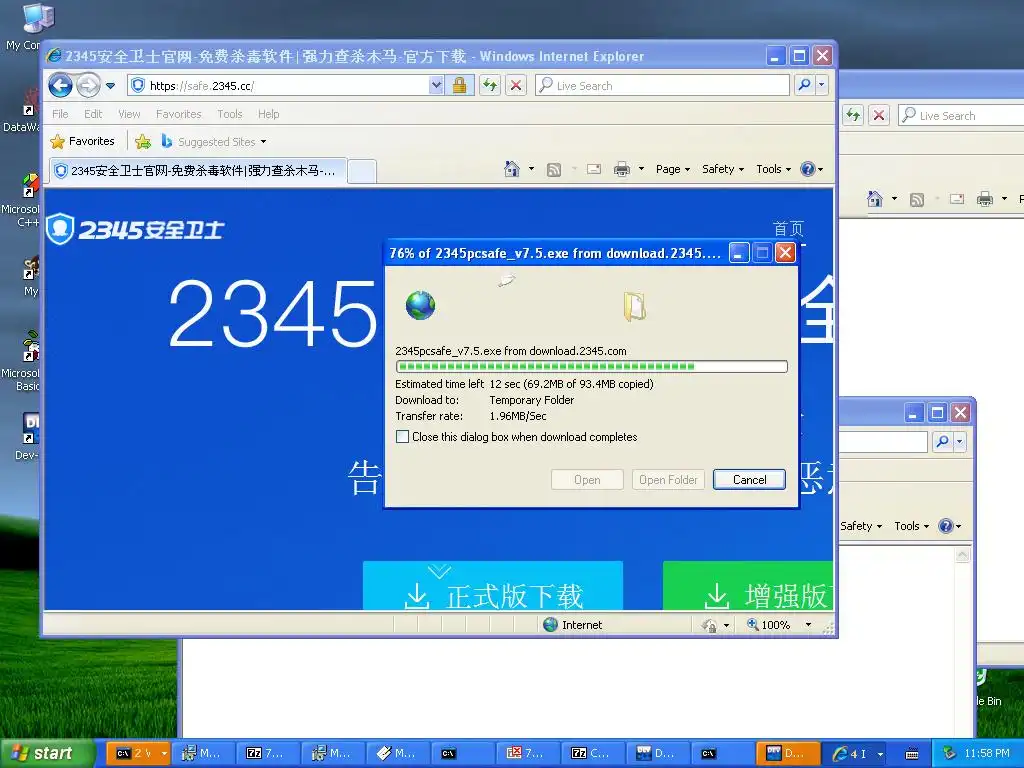This screenshot has width=1024, height=768.
Task: Click the Home icon in front IE command bar
Action: [x=511, y=169]
